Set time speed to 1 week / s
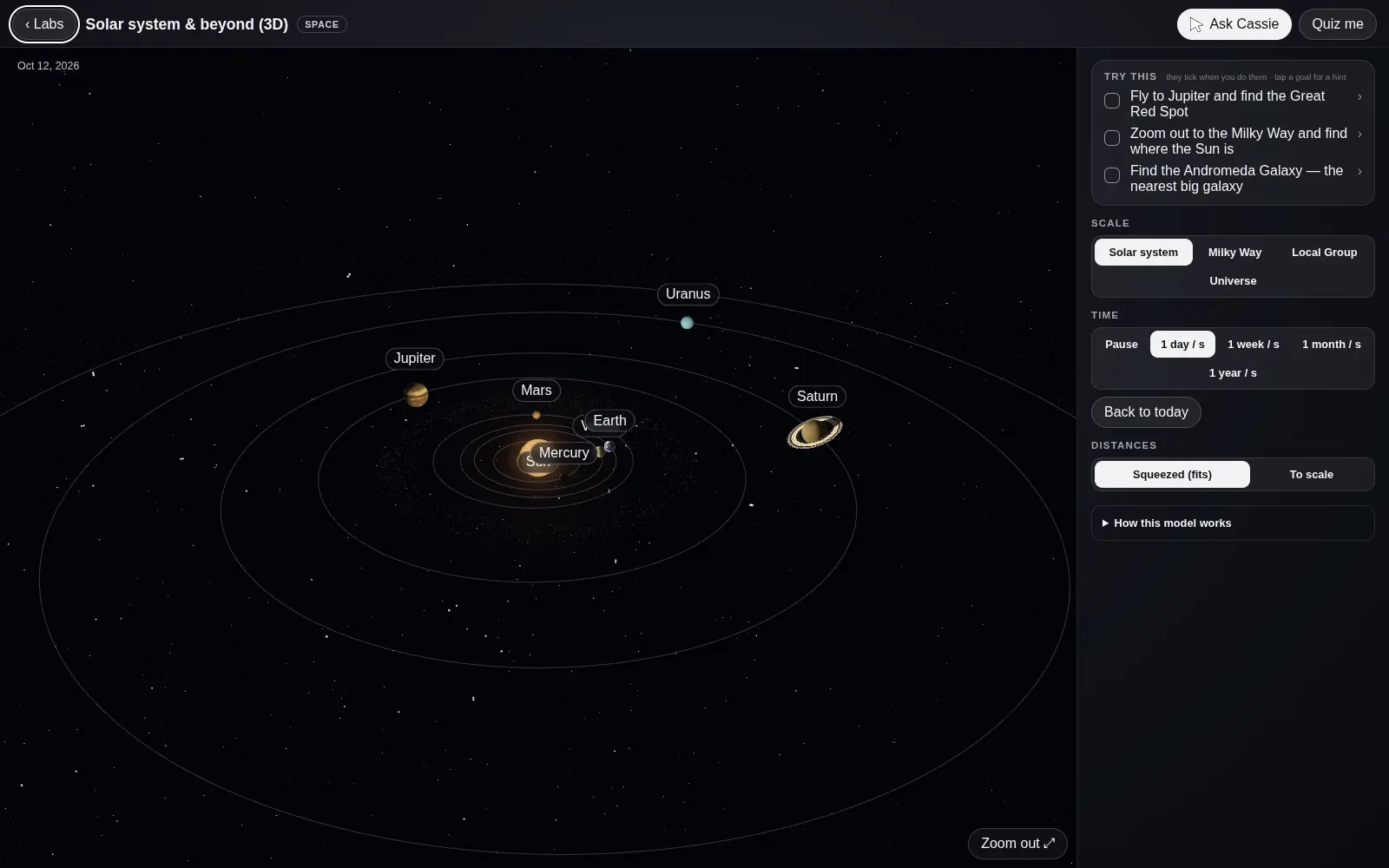The image size is (1389, 868). 1253,345
